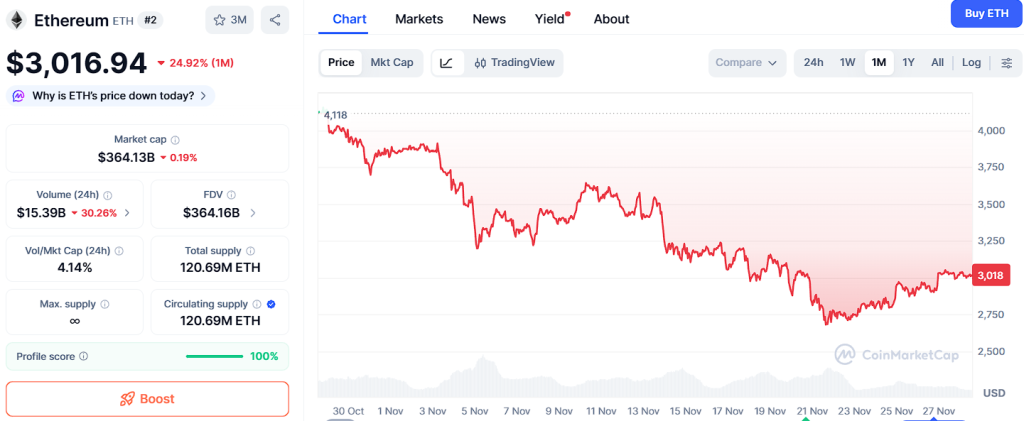Select the 1Y time range
This screenshot has height=421, width=1024.
pyautogui.click(x=908, y=63)
